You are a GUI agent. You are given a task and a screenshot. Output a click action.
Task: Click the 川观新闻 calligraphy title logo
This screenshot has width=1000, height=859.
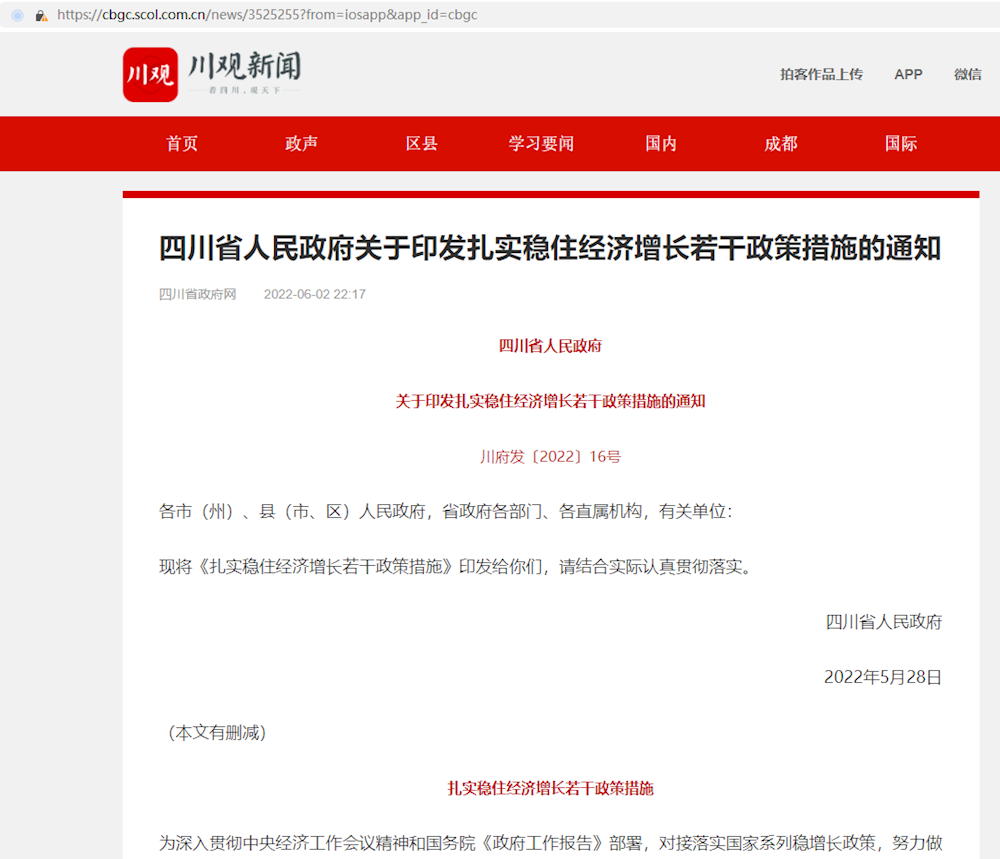point(245,72)
